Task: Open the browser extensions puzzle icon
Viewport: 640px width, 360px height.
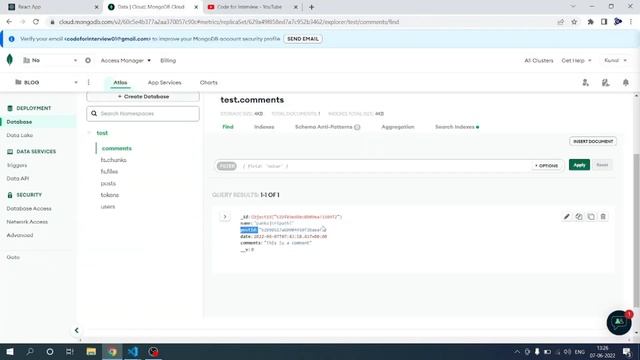Action: click(x=590, y=22)
